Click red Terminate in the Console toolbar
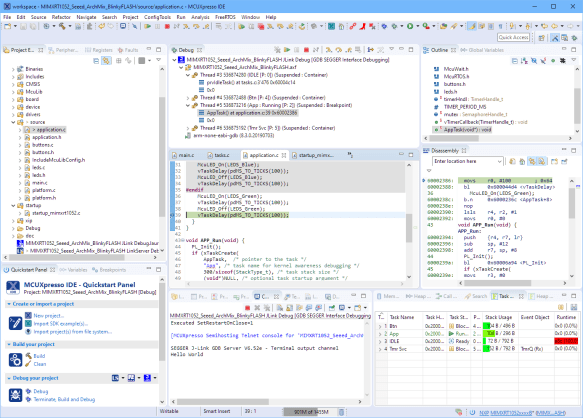 point(247,308)
